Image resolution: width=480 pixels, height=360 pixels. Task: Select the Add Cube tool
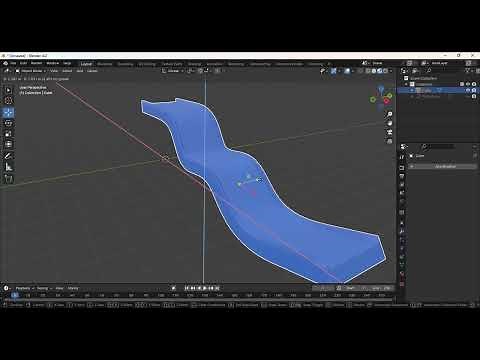(x=8, y=179)
